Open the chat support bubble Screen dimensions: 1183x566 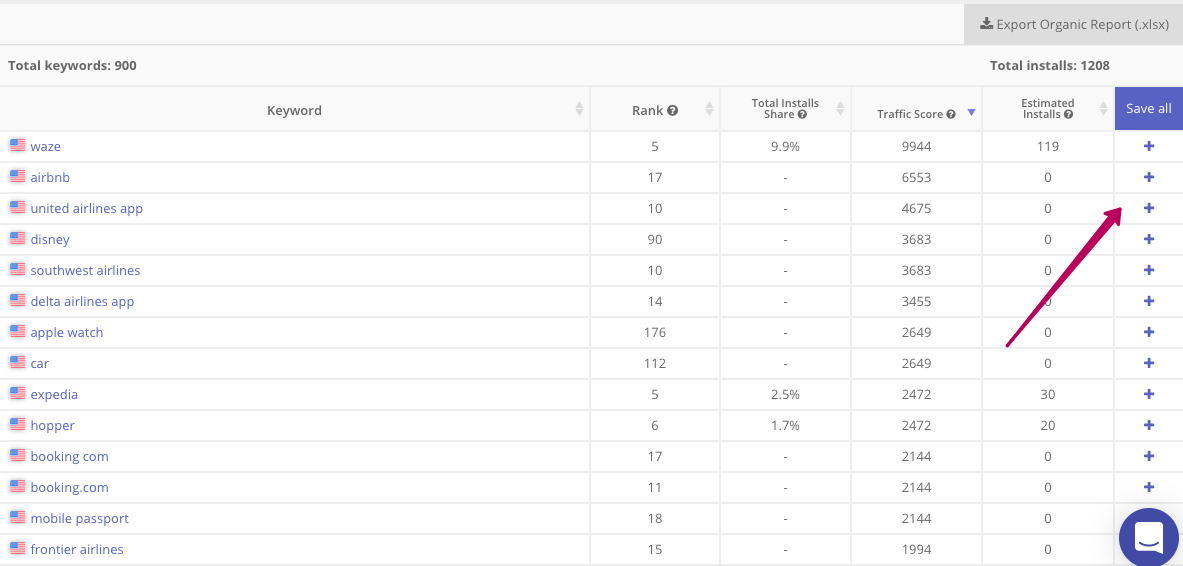tap(1149, 538)
